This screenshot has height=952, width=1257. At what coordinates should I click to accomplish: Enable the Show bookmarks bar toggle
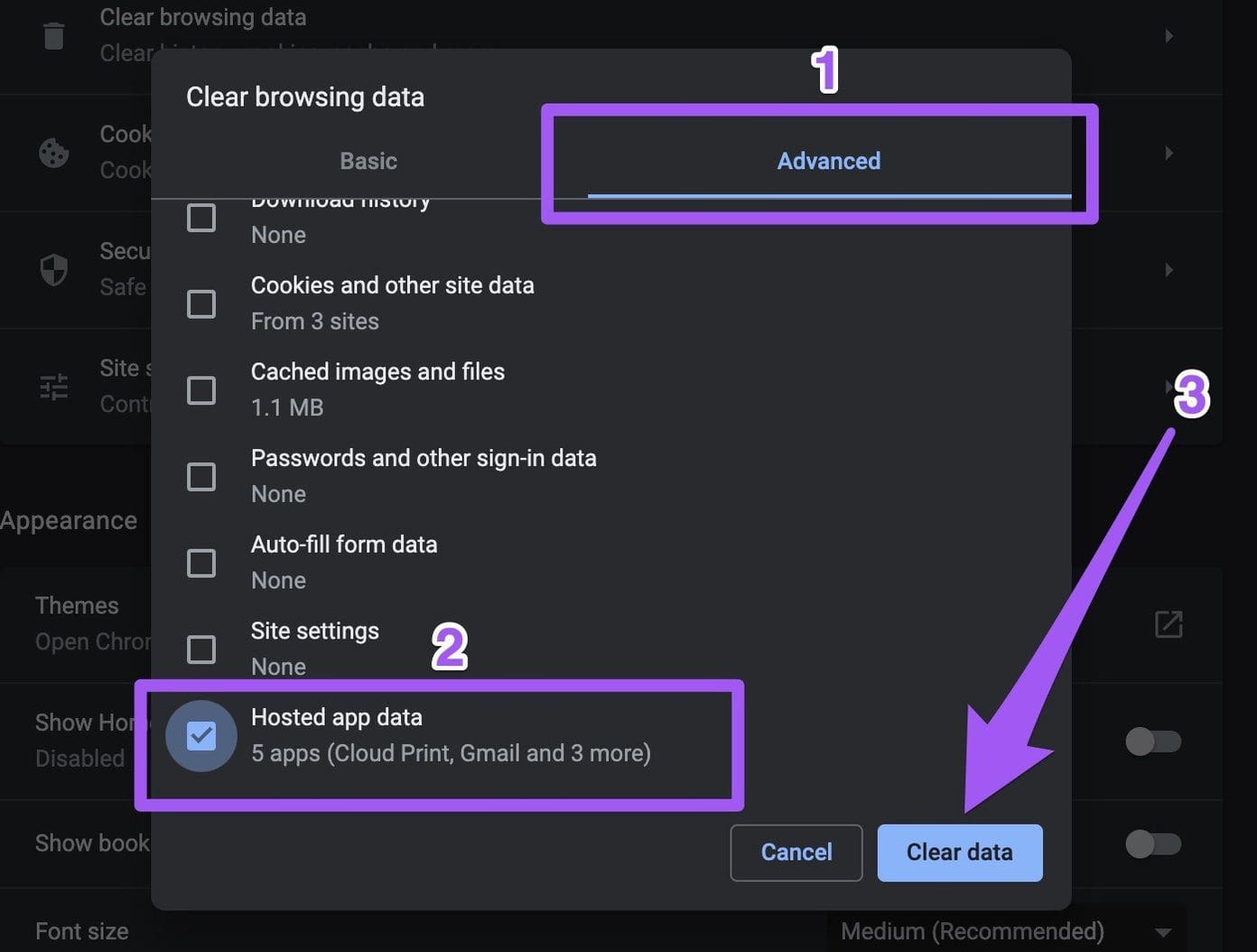click(1153, 844)
